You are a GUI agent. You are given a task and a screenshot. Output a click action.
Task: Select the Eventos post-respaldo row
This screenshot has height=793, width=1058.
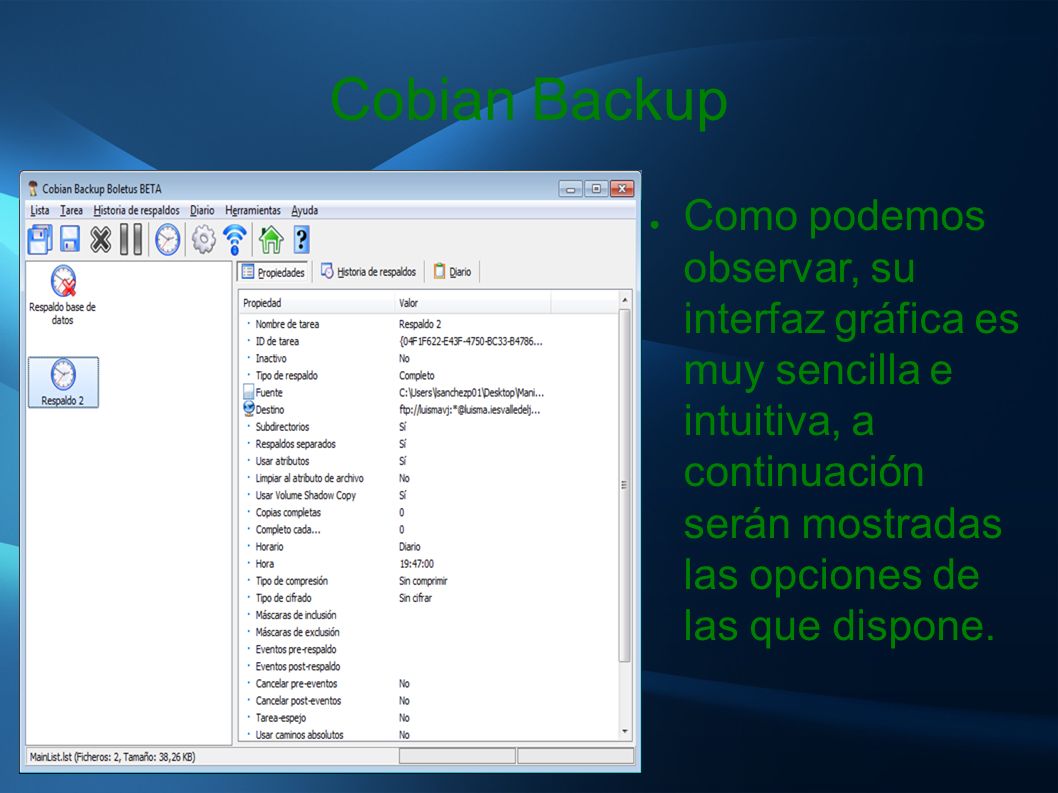click(428, 666)
